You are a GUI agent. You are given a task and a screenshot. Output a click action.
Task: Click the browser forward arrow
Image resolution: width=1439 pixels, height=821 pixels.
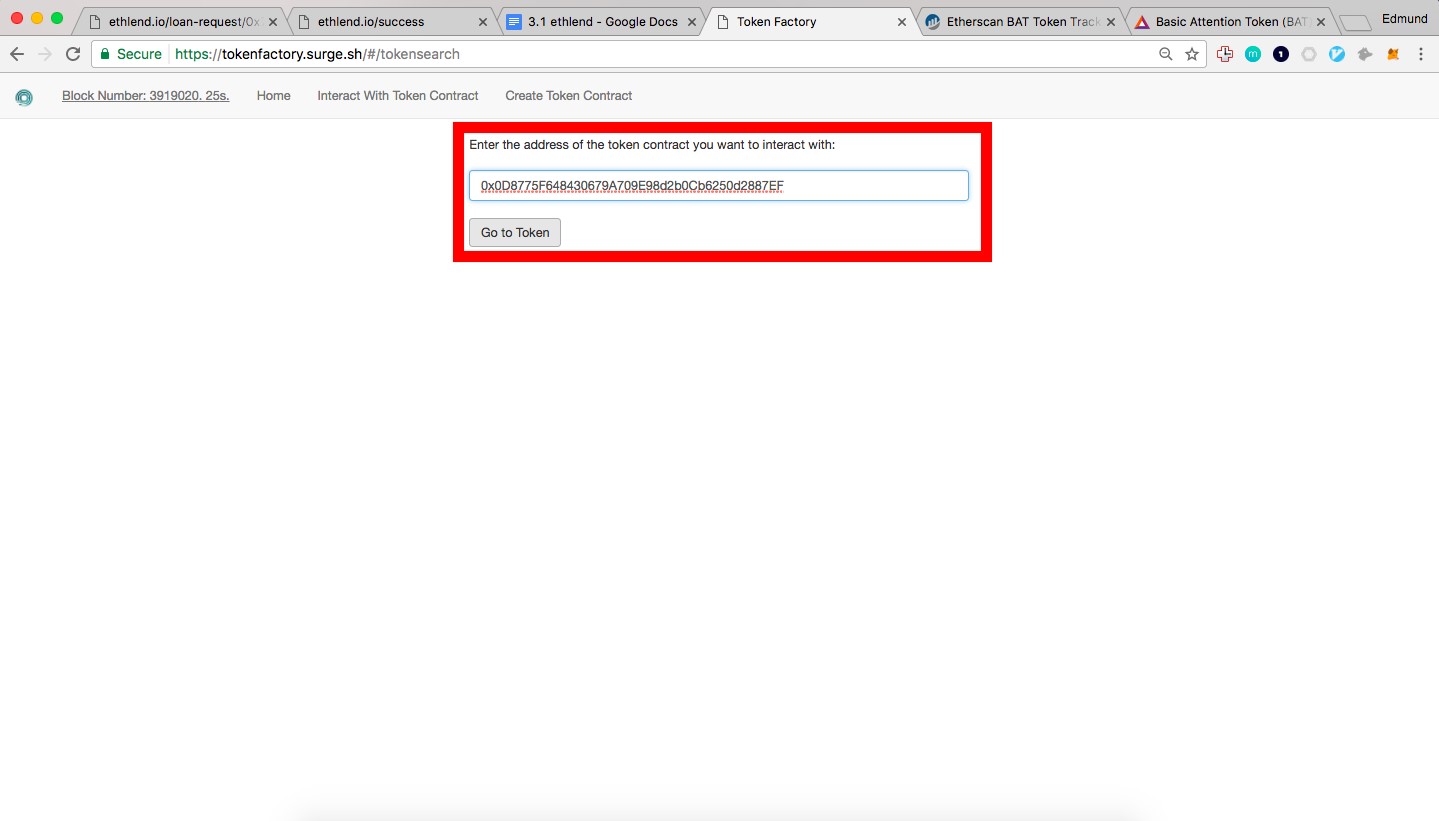(x=45, y=54)
